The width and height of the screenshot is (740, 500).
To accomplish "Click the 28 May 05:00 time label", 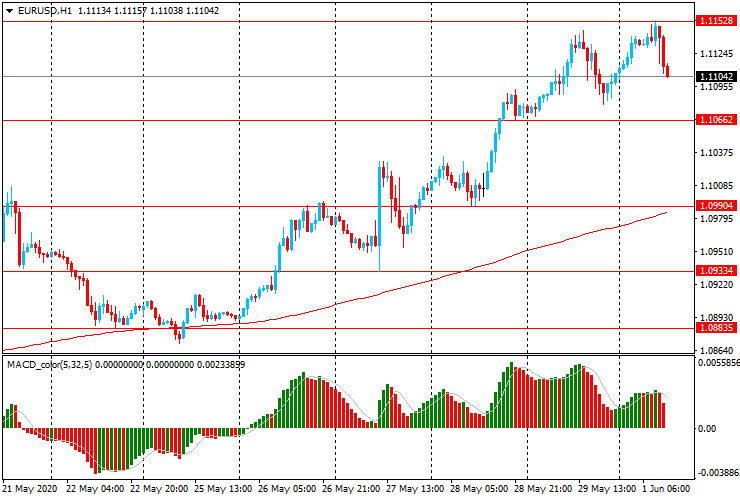I will [479, 489].
